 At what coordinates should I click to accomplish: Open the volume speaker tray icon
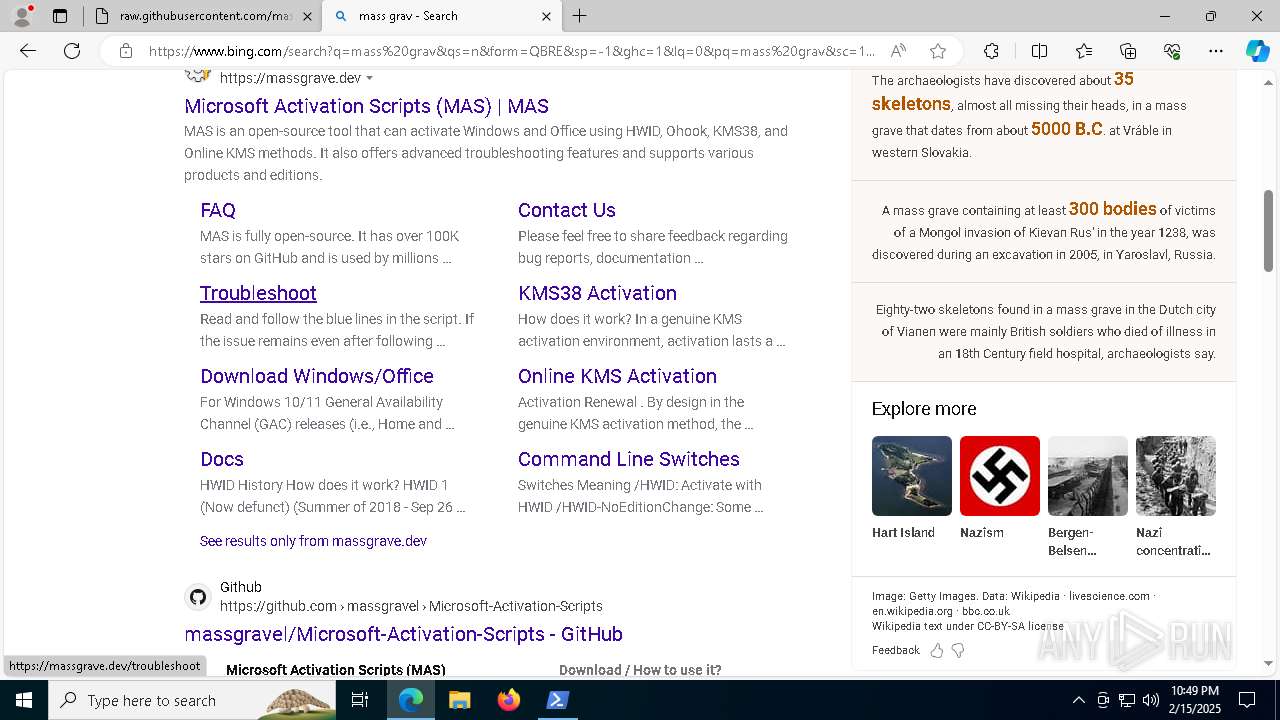tap(1150, 700)
